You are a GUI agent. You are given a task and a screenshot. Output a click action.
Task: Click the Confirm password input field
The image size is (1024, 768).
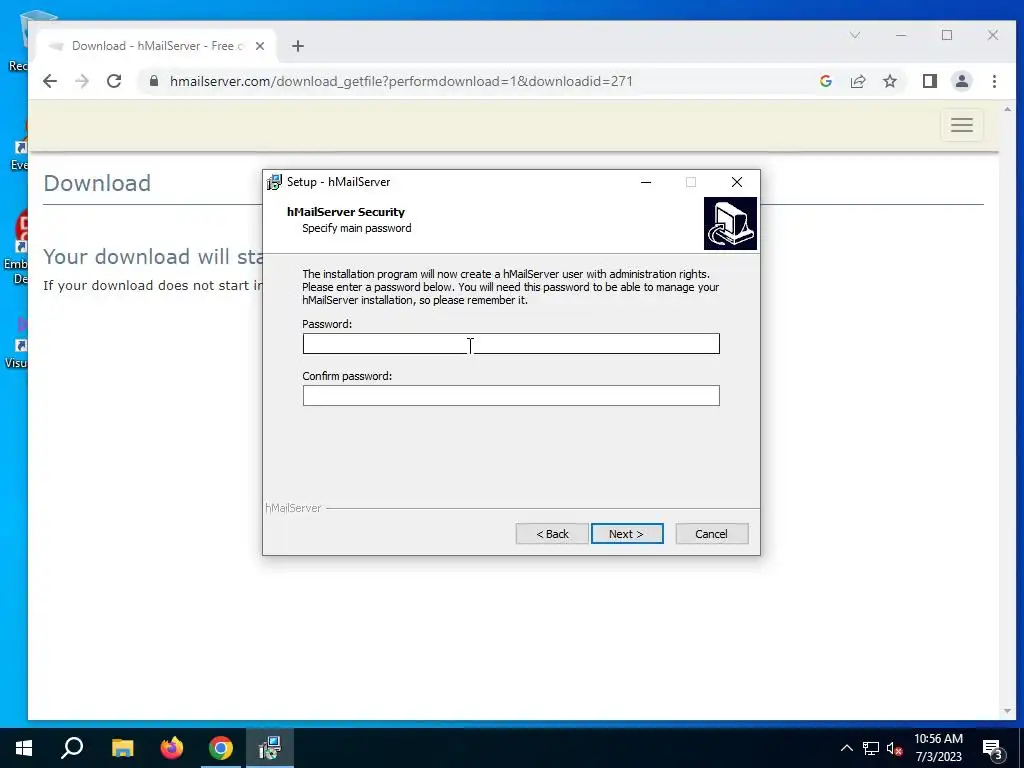pyautogui.click(x=511, y=395)
